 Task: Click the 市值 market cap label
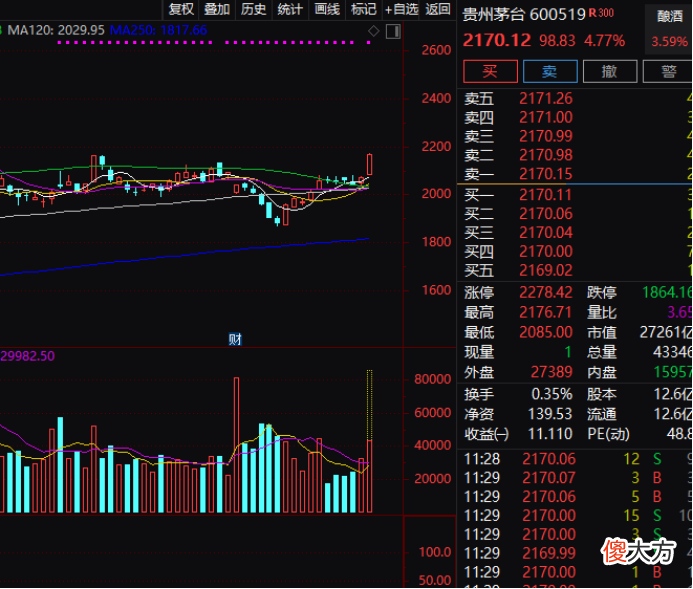pyautogui.click(x=602, y=332)
